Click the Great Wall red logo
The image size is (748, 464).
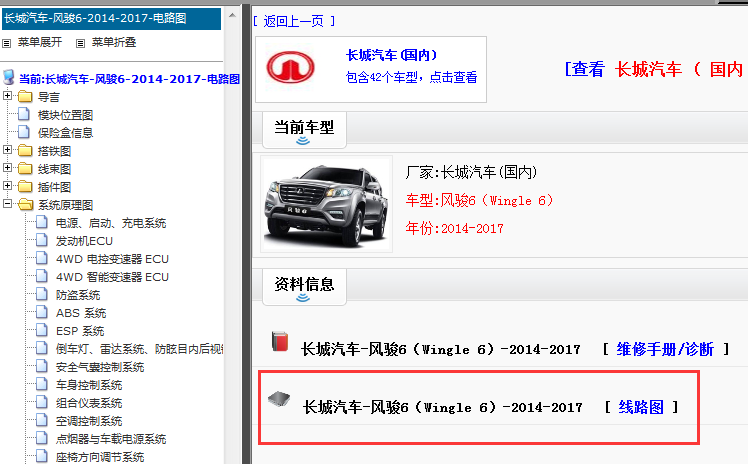[x=290, y=68]
